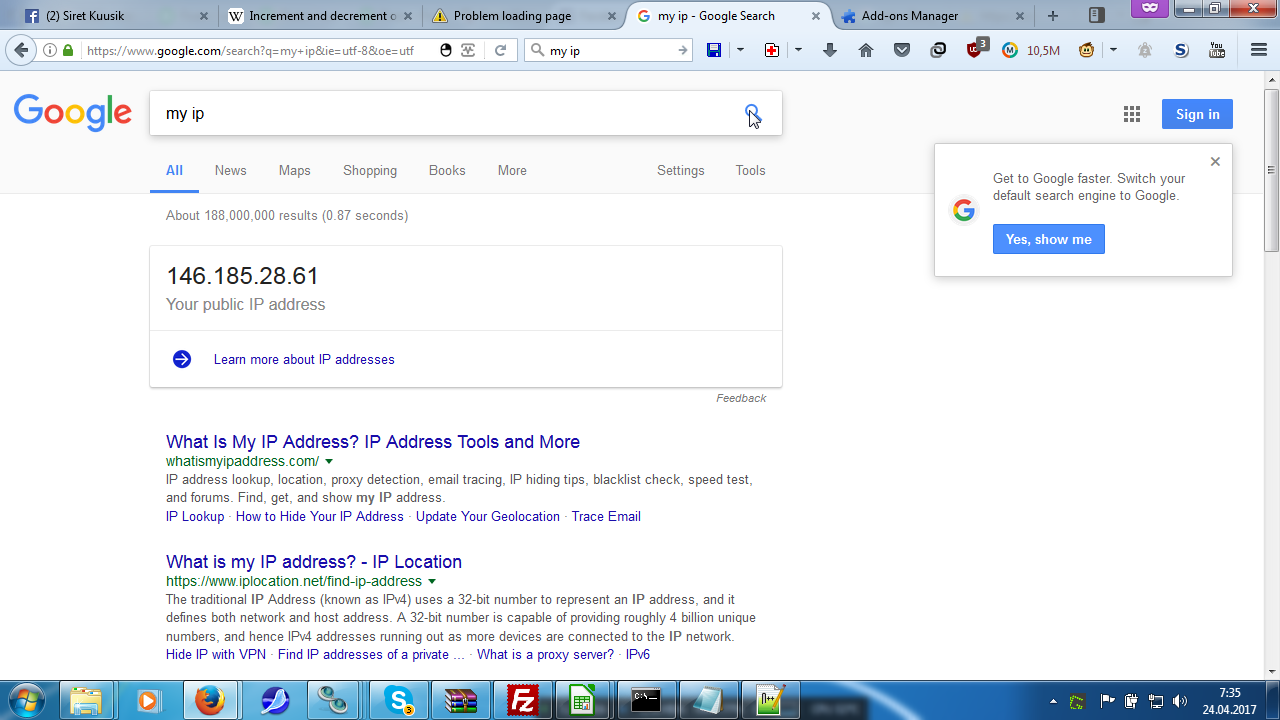
Task: Click the volume speaker tray icon
Action: click(x=1180, y=701)
